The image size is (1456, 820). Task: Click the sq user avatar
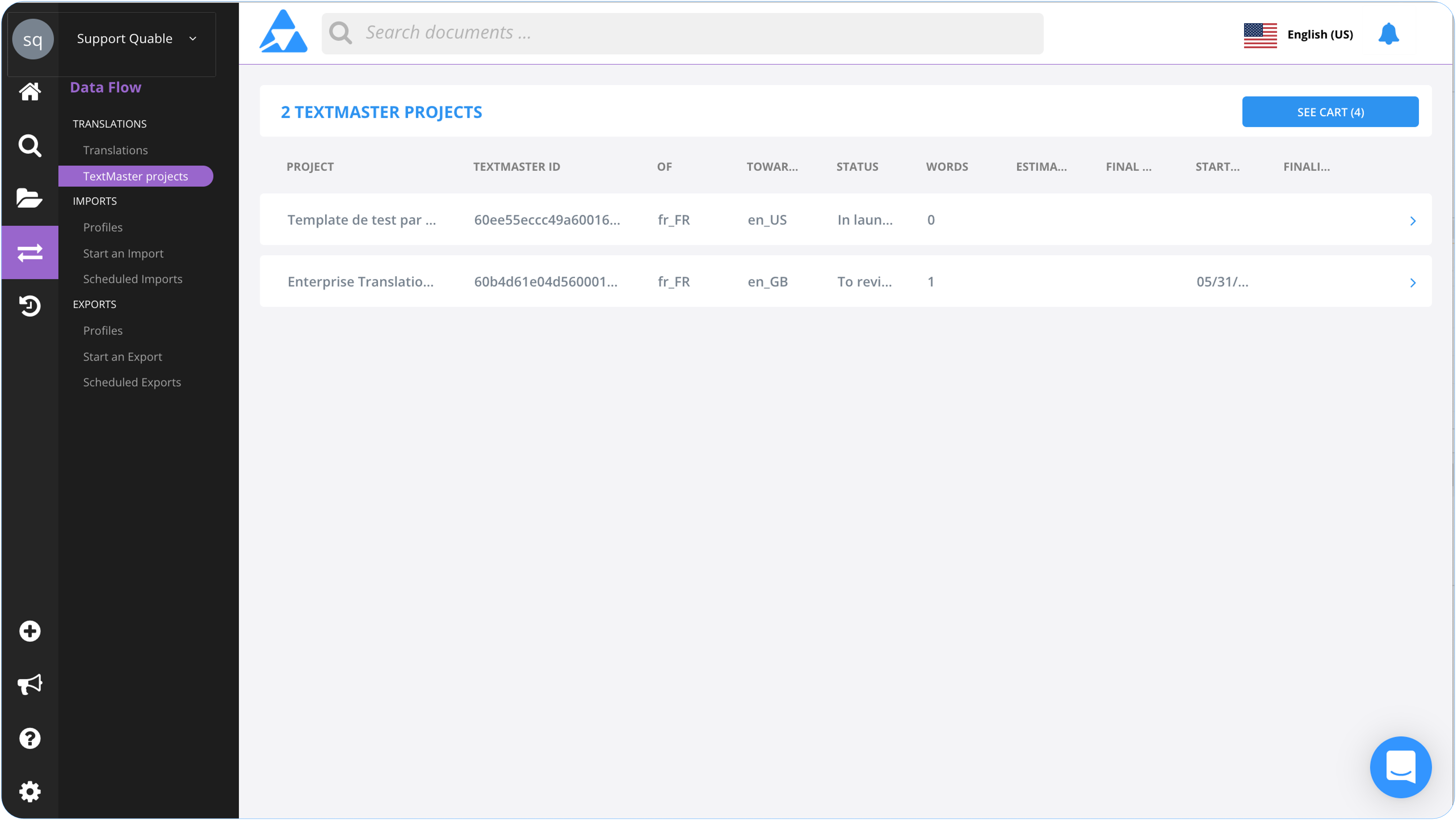[33, 39]
